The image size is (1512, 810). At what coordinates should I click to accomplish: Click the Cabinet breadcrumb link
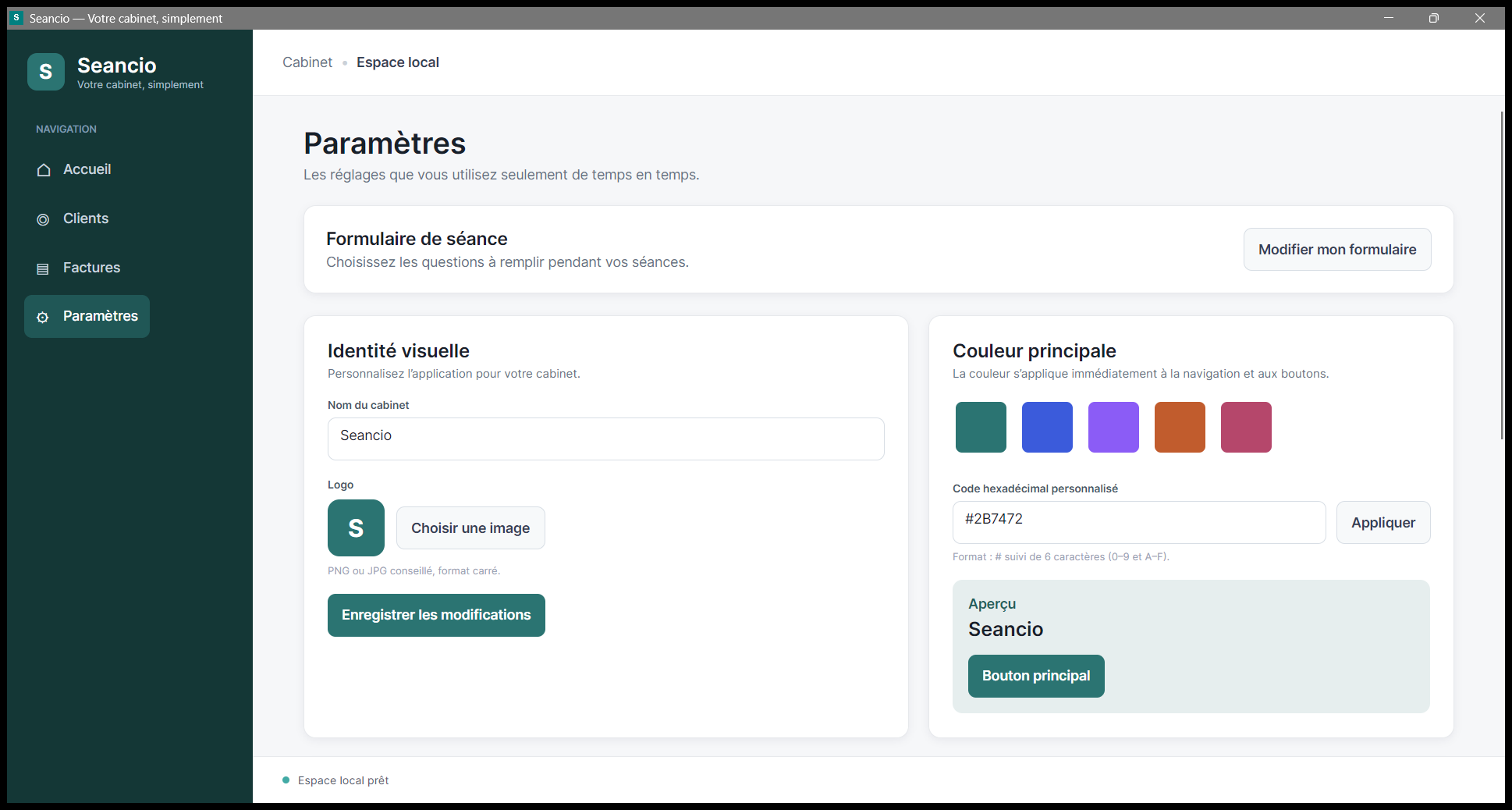pos(307,62)
